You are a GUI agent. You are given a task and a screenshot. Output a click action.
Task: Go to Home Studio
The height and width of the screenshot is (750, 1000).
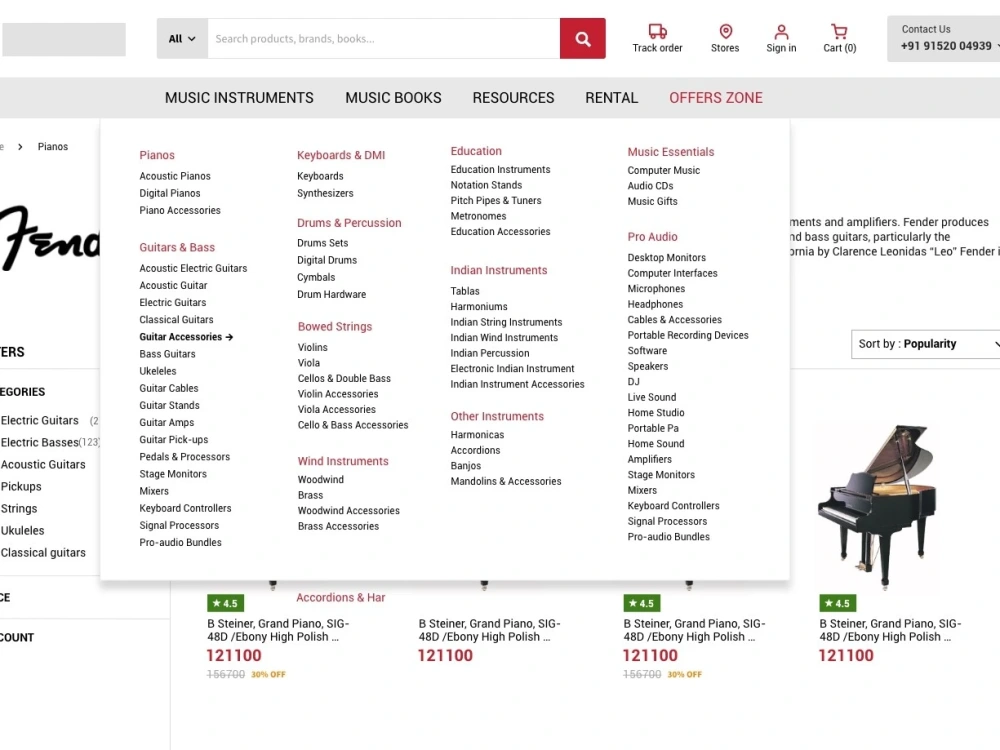pyautogui.click(x=656, y=413)
